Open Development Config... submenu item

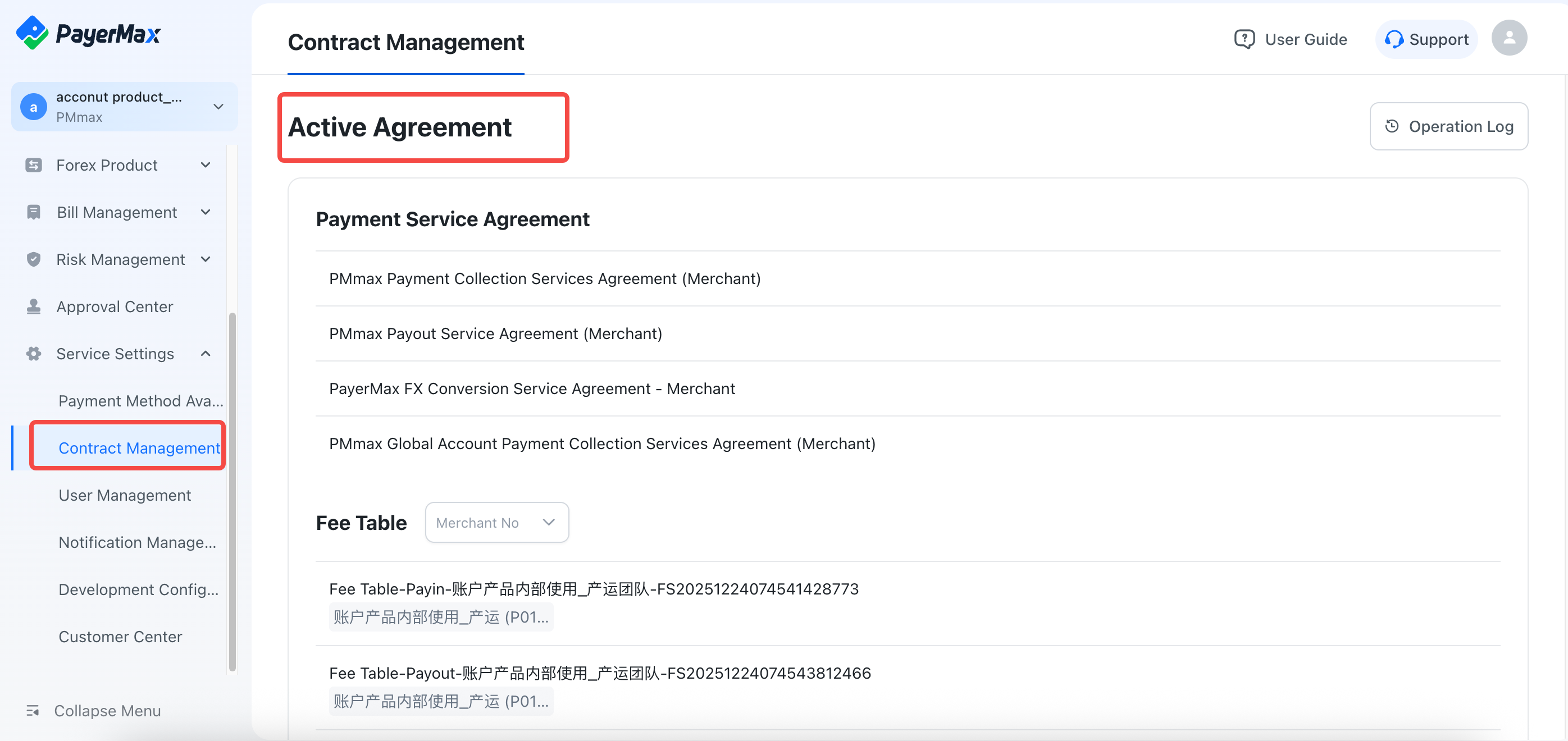(139, 589)
